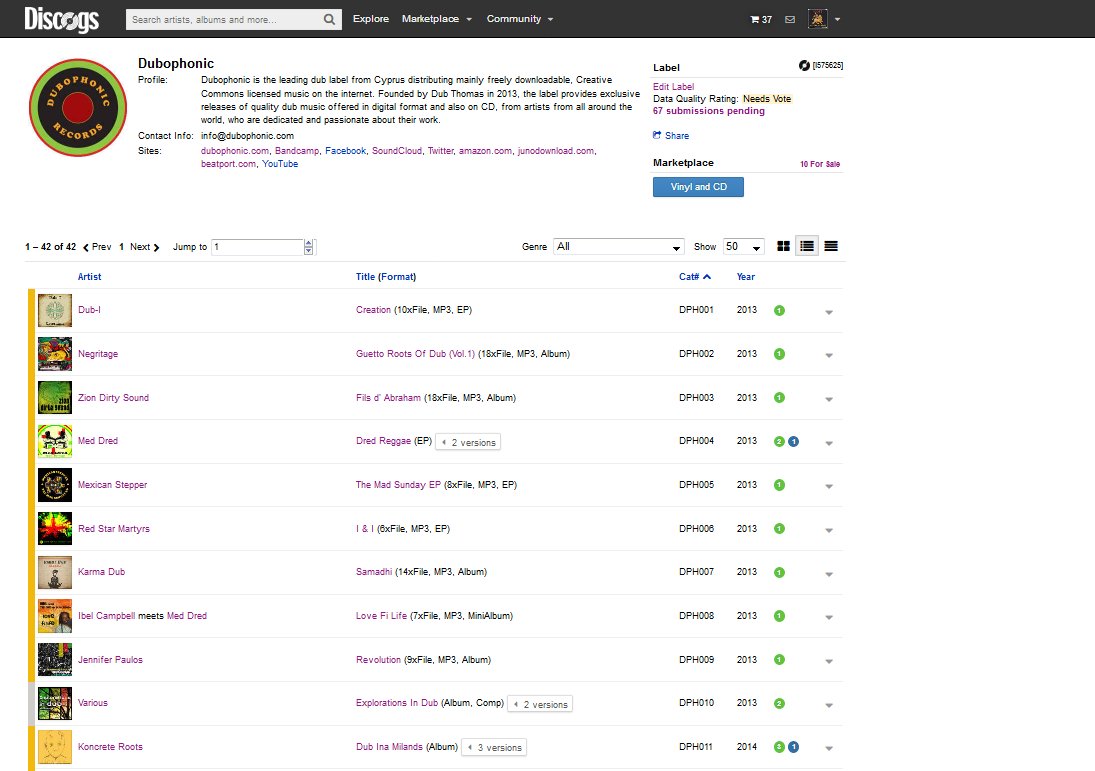Open the row actions arrow for DPH005
1095x771 pixels.
tap(829, 487)
